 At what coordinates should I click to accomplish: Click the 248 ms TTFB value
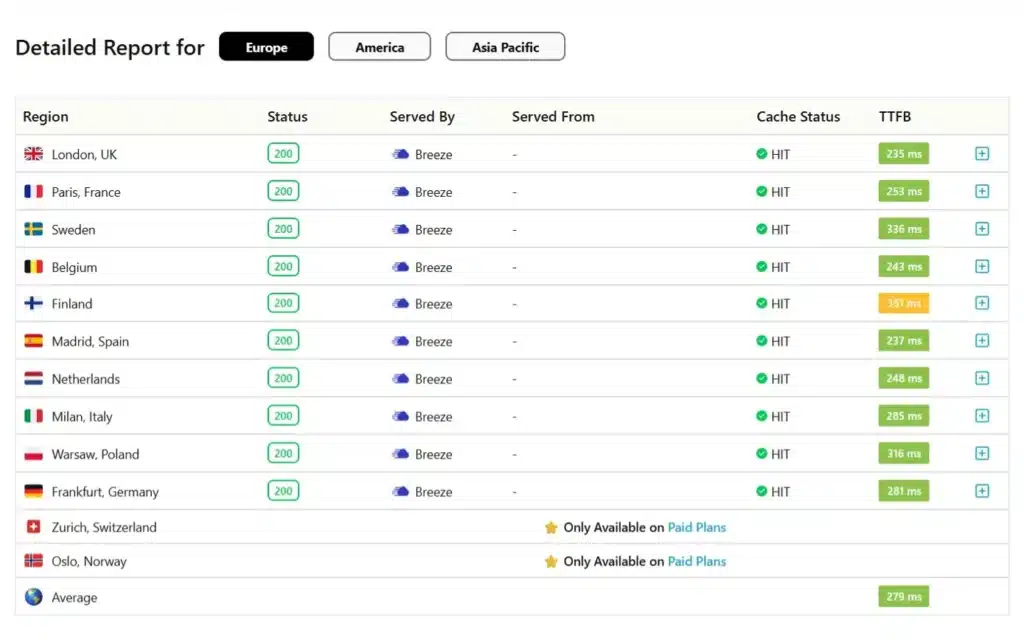(x=904, y=378)
